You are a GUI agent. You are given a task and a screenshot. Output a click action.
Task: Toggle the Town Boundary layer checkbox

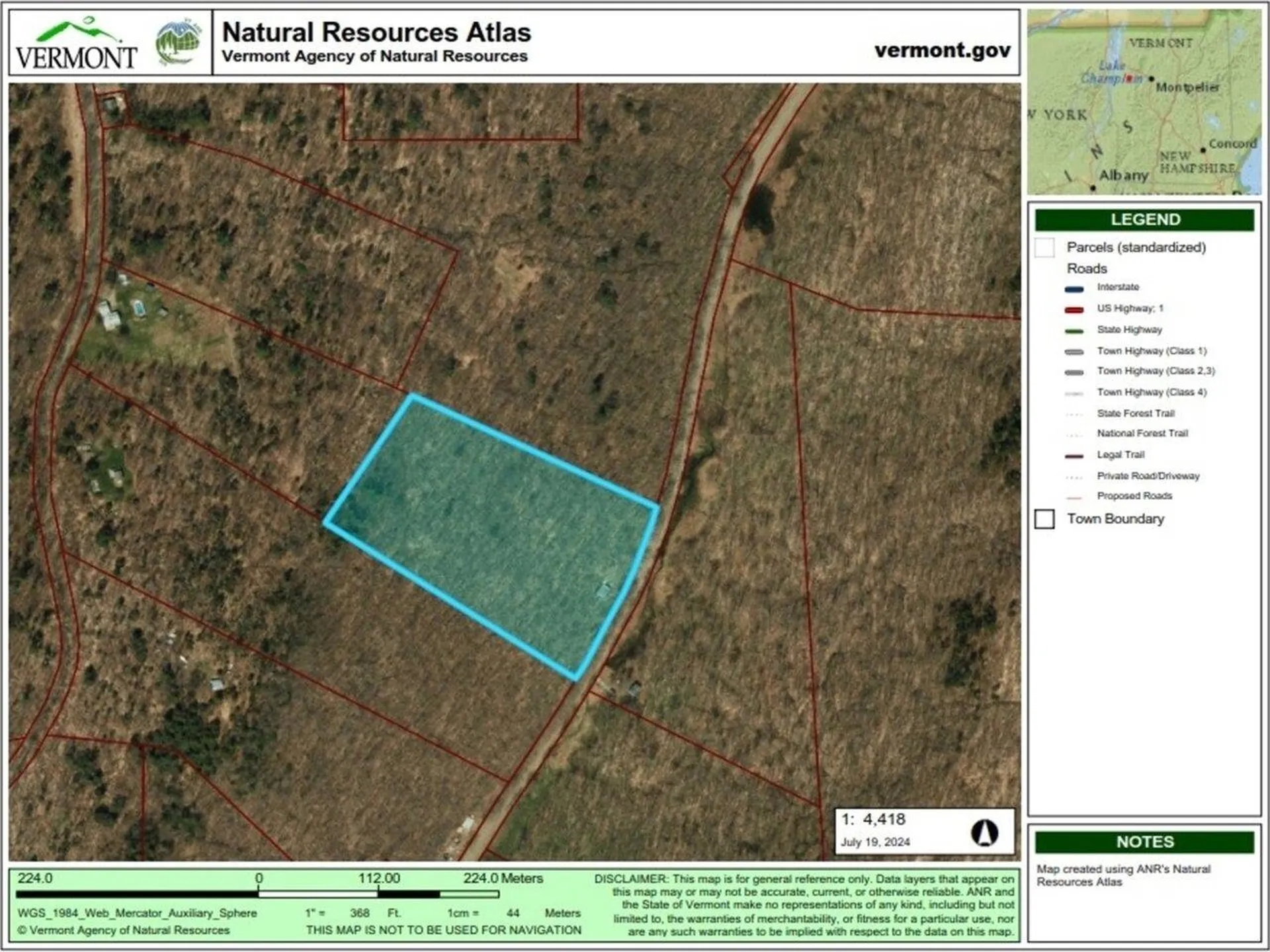click(x=1046, y=519)
